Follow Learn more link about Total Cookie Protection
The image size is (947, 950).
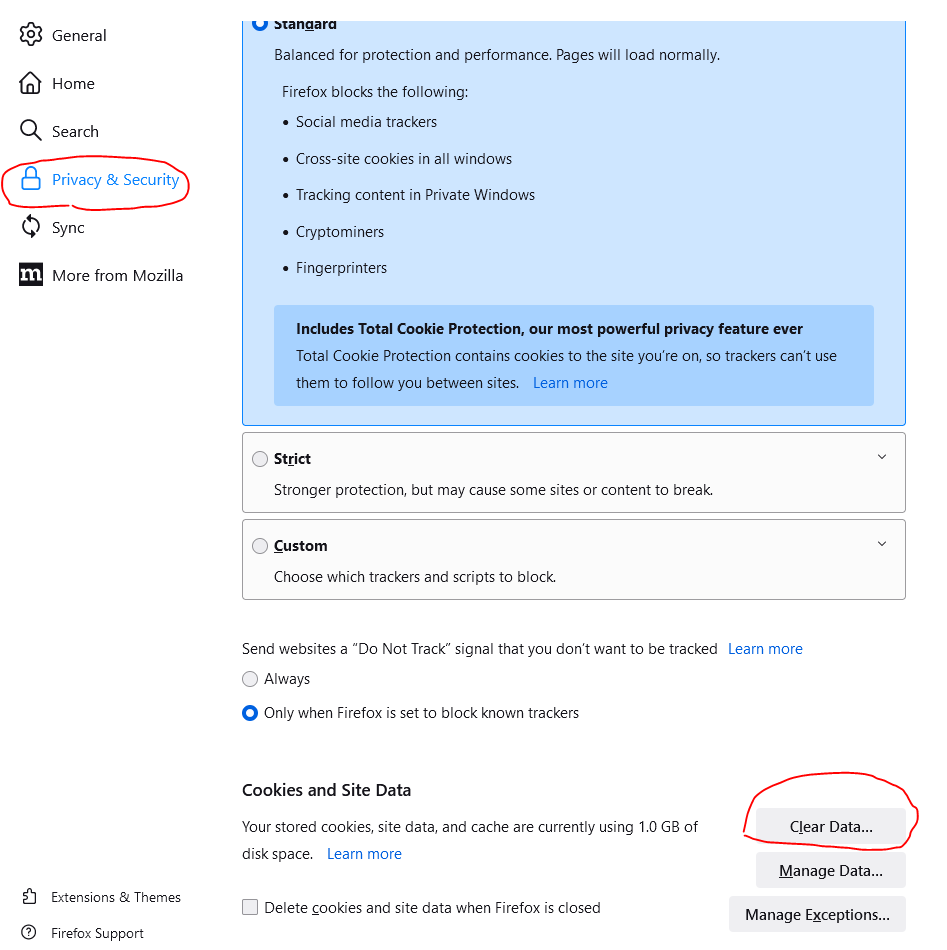click(x=570, y=383)
